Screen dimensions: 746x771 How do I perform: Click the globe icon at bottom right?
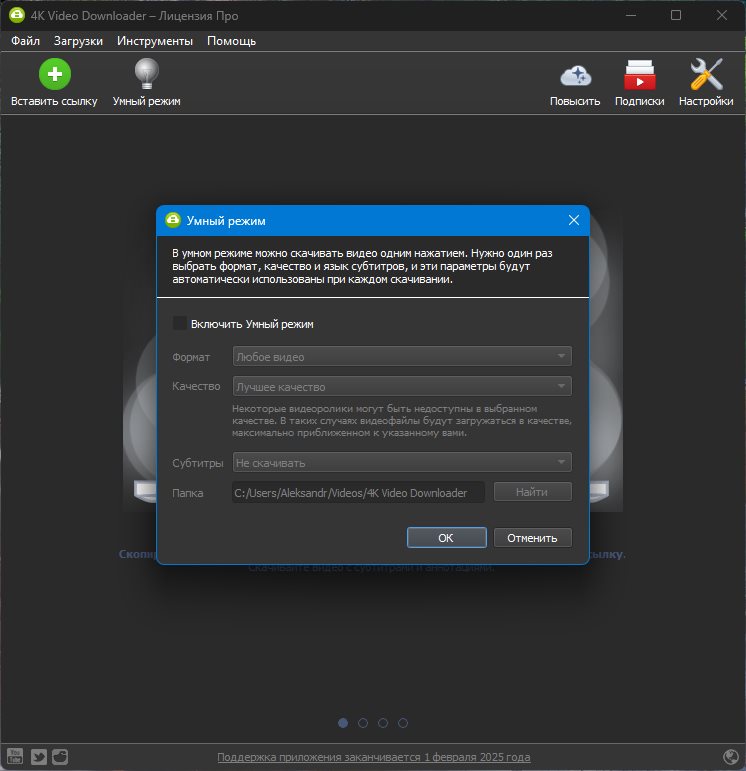(731, 756)
